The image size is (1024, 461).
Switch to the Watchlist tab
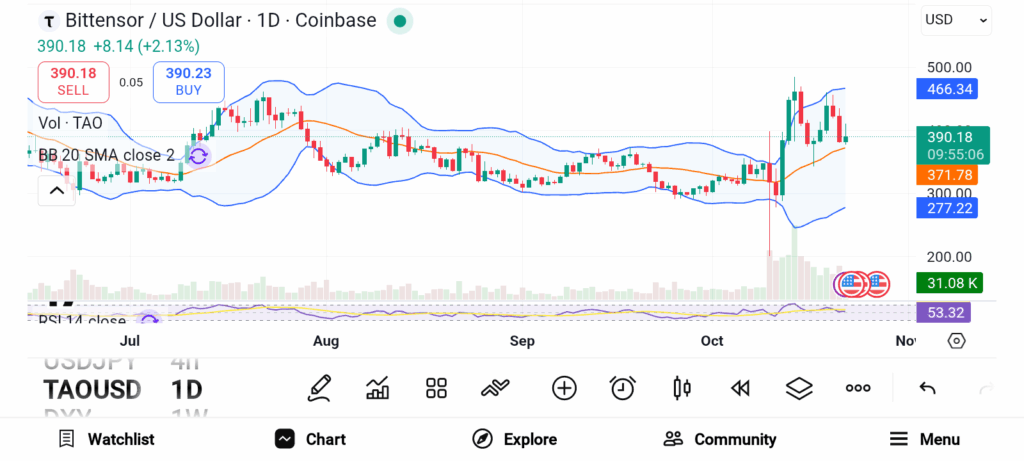pos(106,439)
